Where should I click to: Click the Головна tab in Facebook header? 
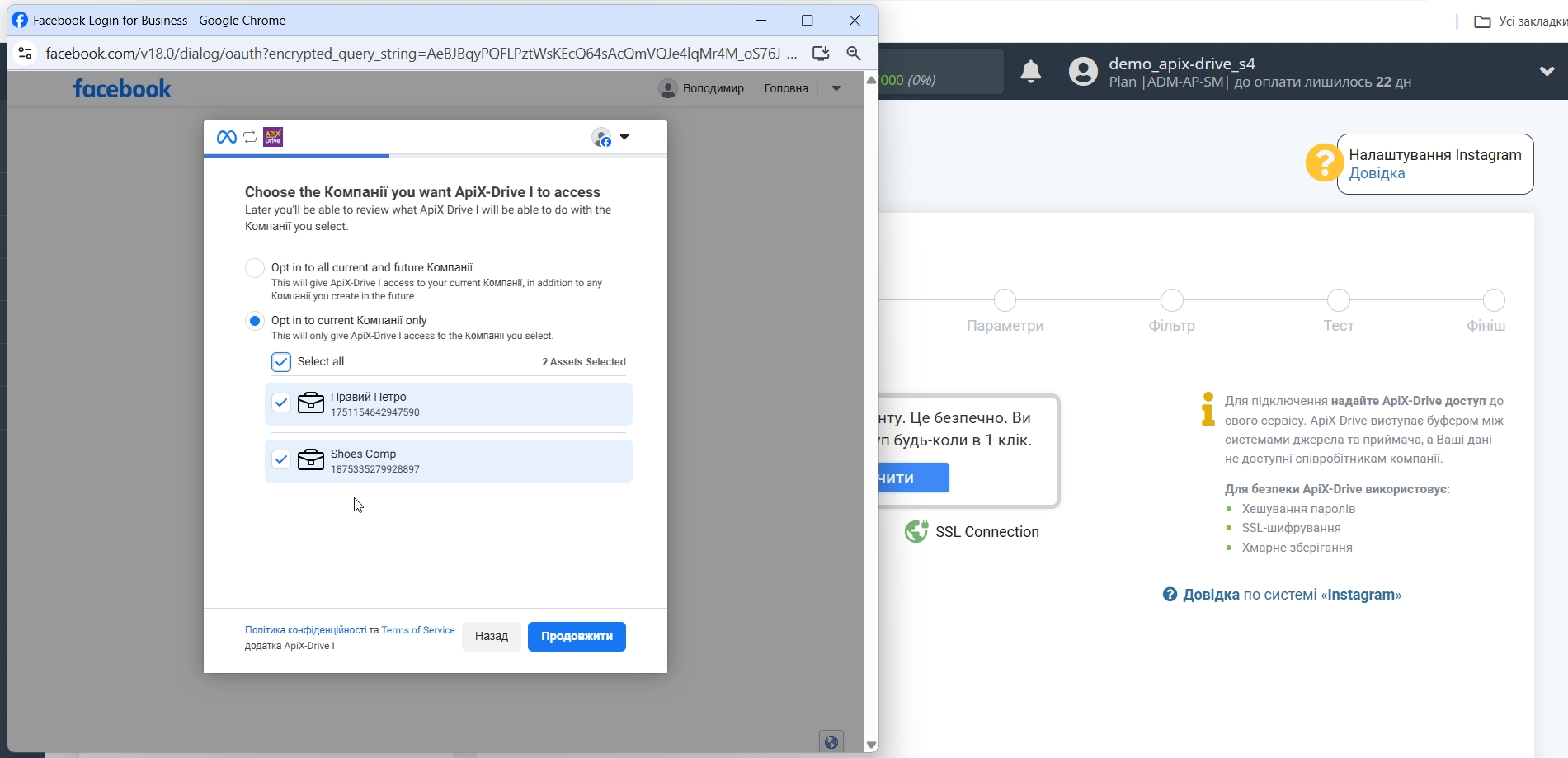click(786, 88)
